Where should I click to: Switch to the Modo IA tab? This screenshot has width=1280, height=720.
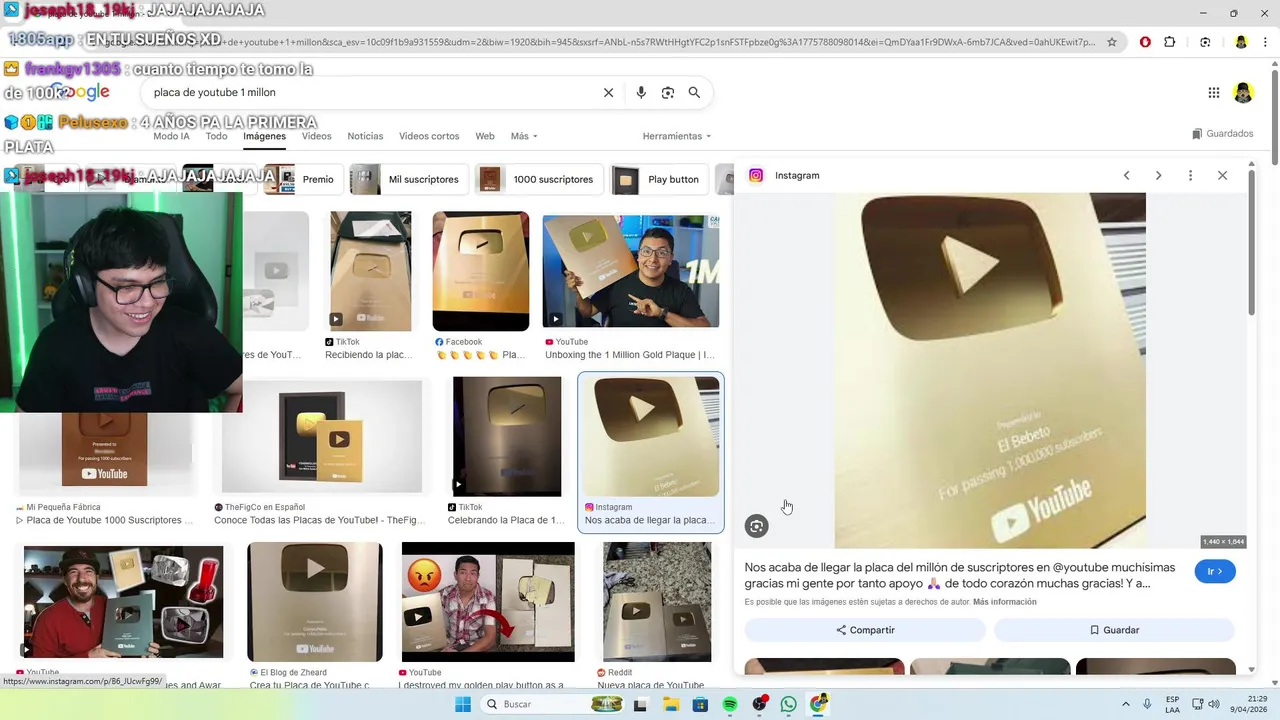pyautogui.click(x=171, y=136)
